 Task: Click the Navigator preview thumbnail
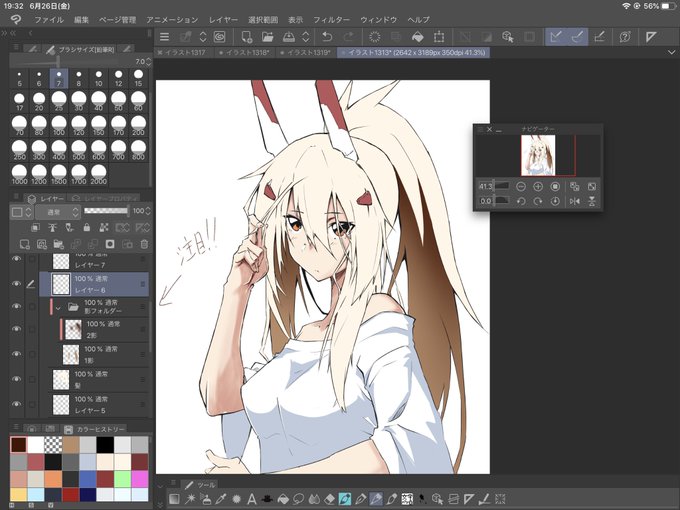click(538, 155)
